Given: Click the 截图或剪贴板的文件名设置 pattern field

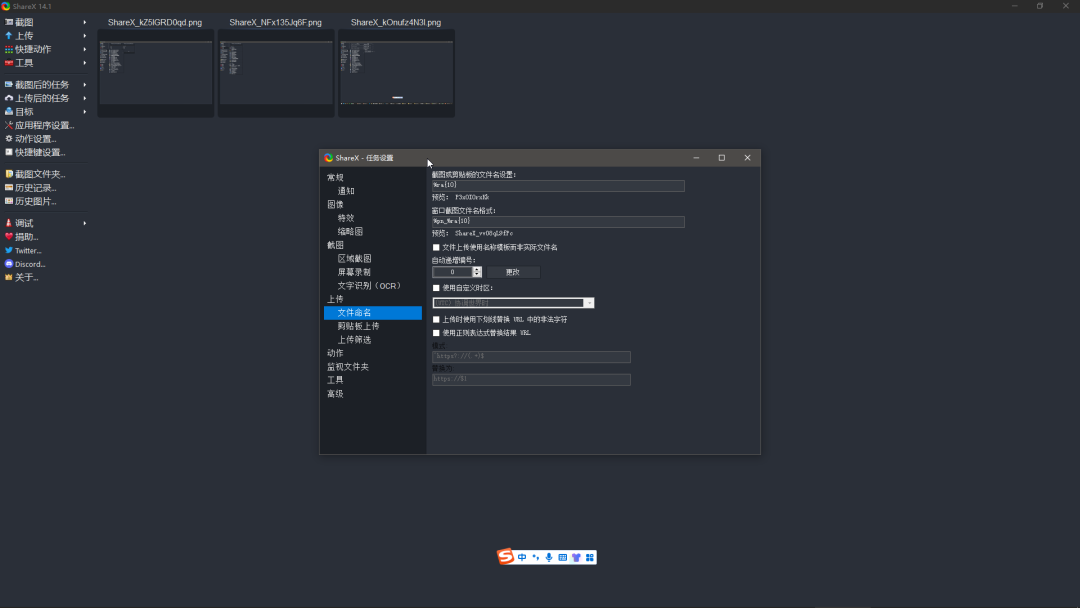Looking at the screenshot, I should (558, 185).
